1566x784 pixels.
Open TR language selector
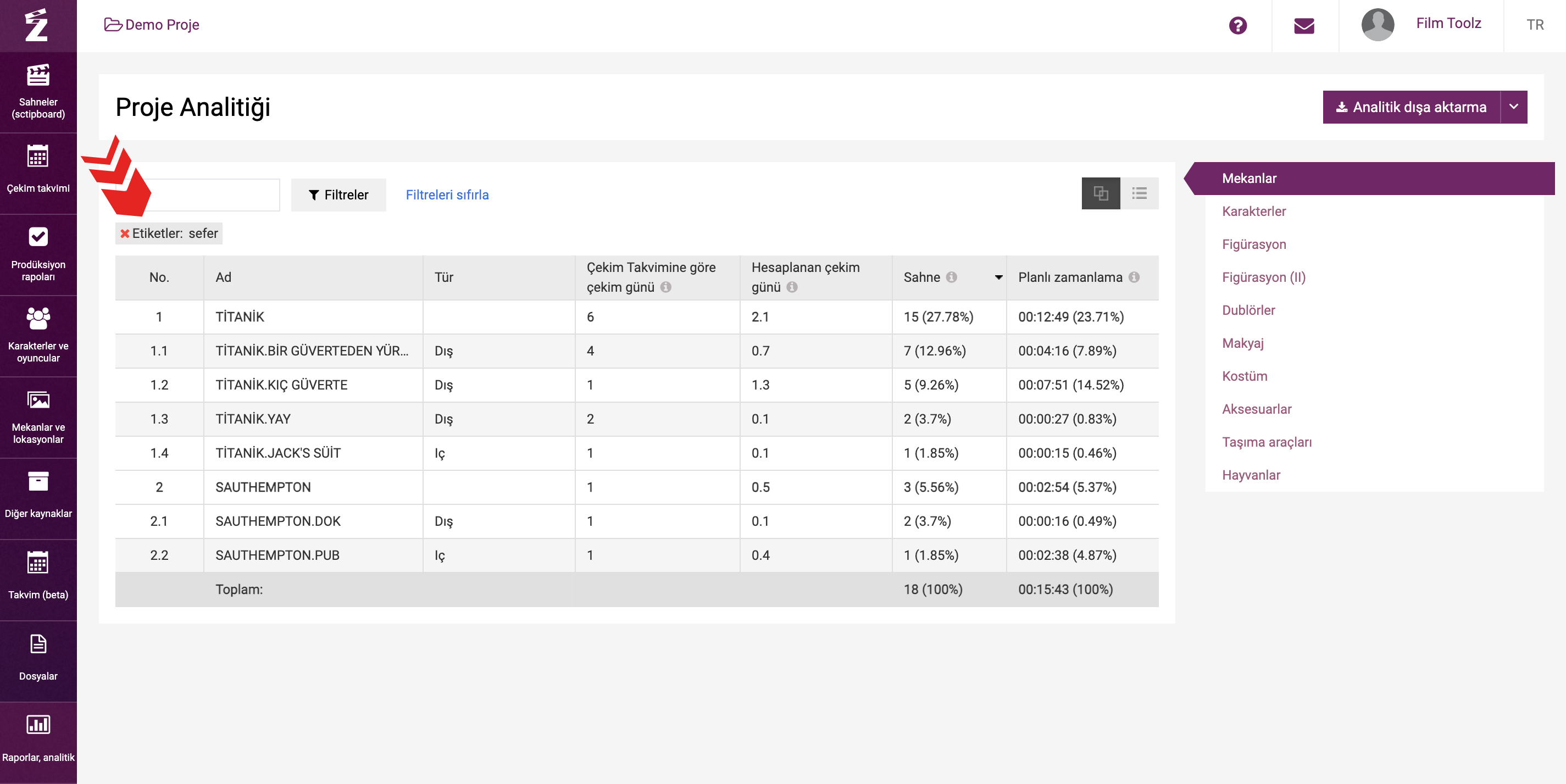point(1534,25)
